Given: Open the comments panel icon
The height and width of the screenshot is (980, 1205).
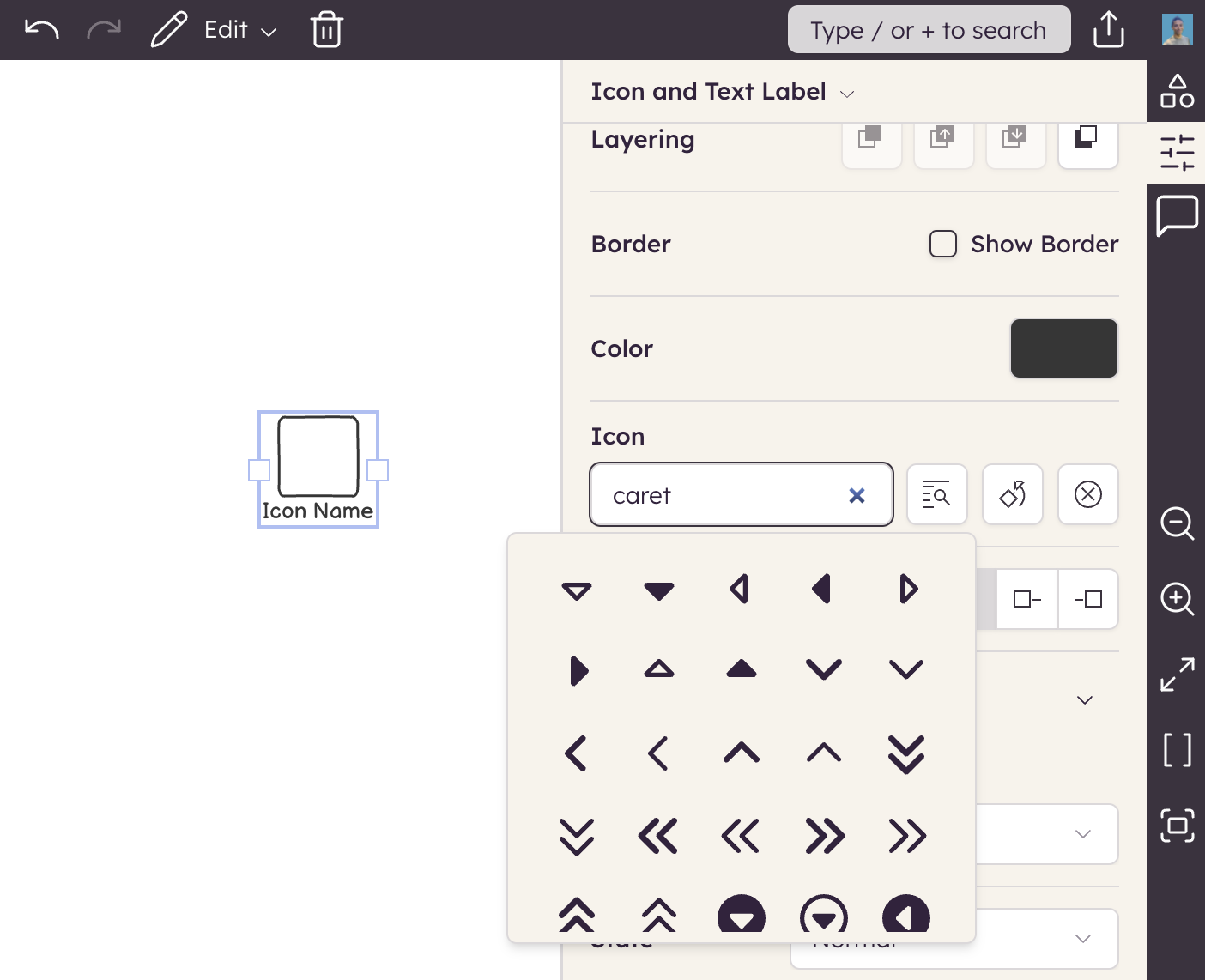Looking at the screenshot, I should click(1177, 215).
